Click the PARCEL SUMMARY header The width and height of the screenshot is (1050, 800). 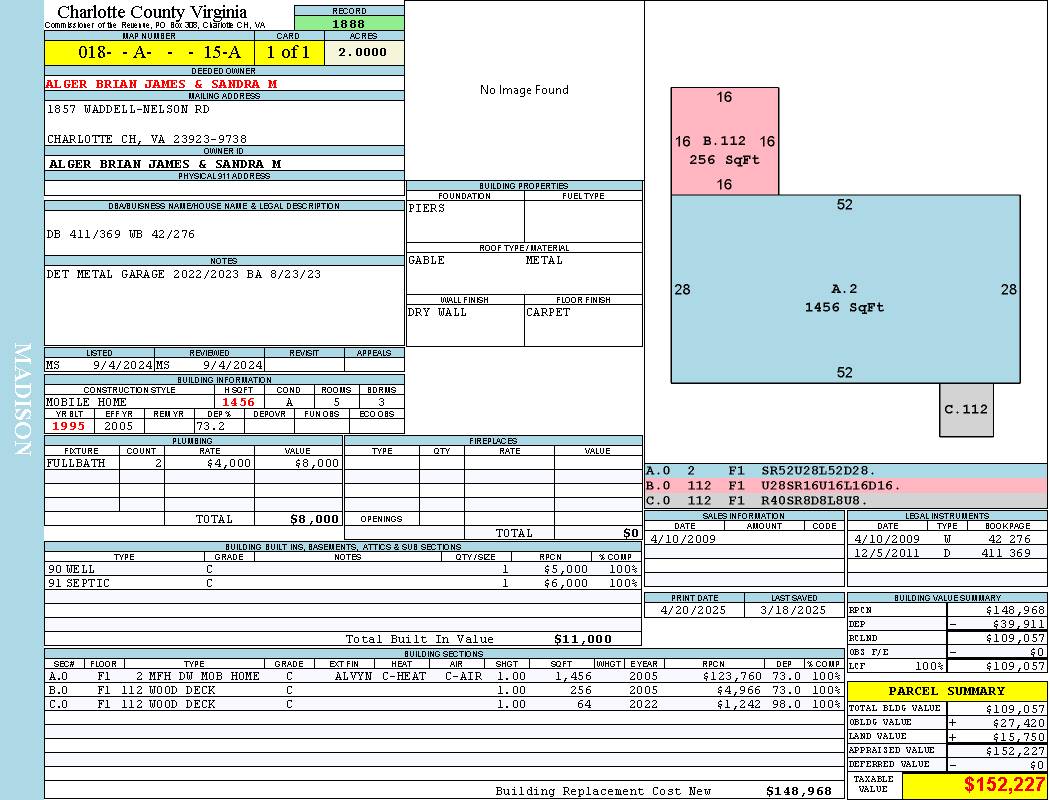click(946, 691)
